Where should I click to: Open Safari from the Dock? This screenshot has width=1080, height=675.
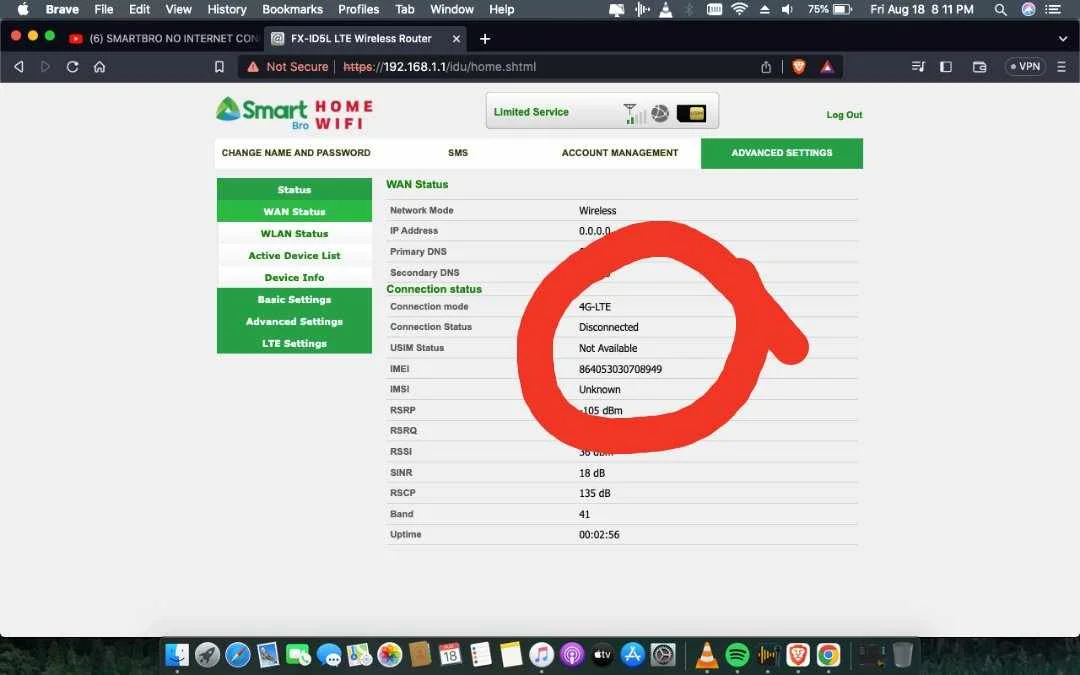tap(238, 654)
